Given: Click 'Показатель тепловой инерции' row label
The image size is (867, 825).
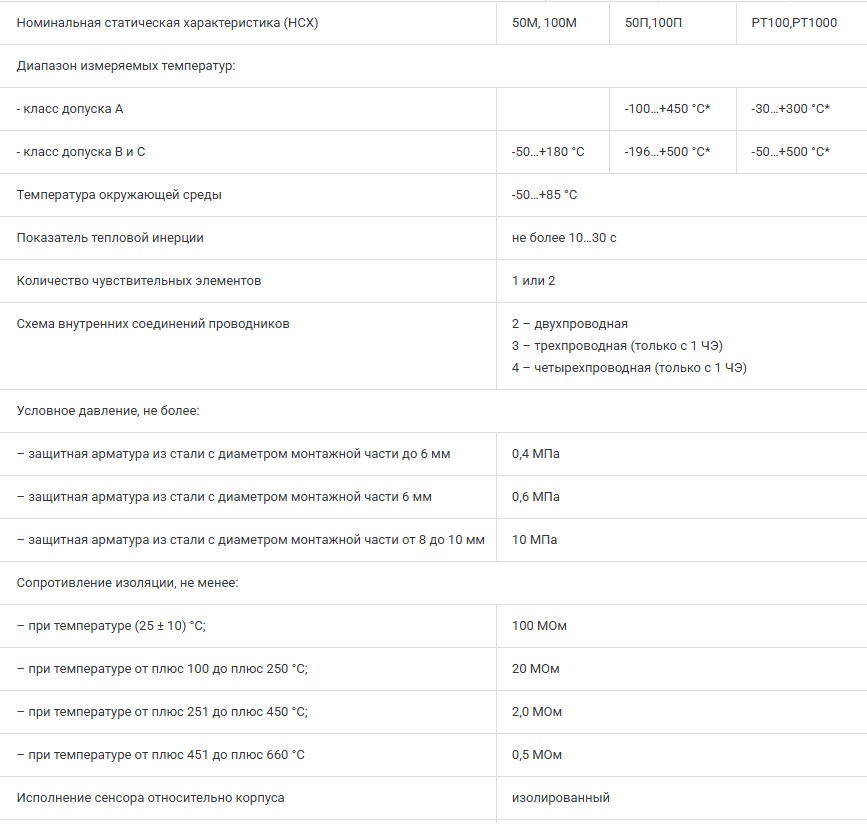Looking at the screenshot, I should [110, 238].
